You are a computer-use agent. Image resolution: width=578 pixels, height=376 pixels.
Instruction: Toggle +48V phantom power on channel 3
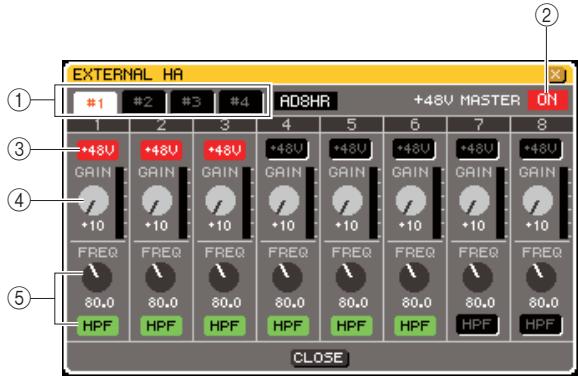pos(224,150)
